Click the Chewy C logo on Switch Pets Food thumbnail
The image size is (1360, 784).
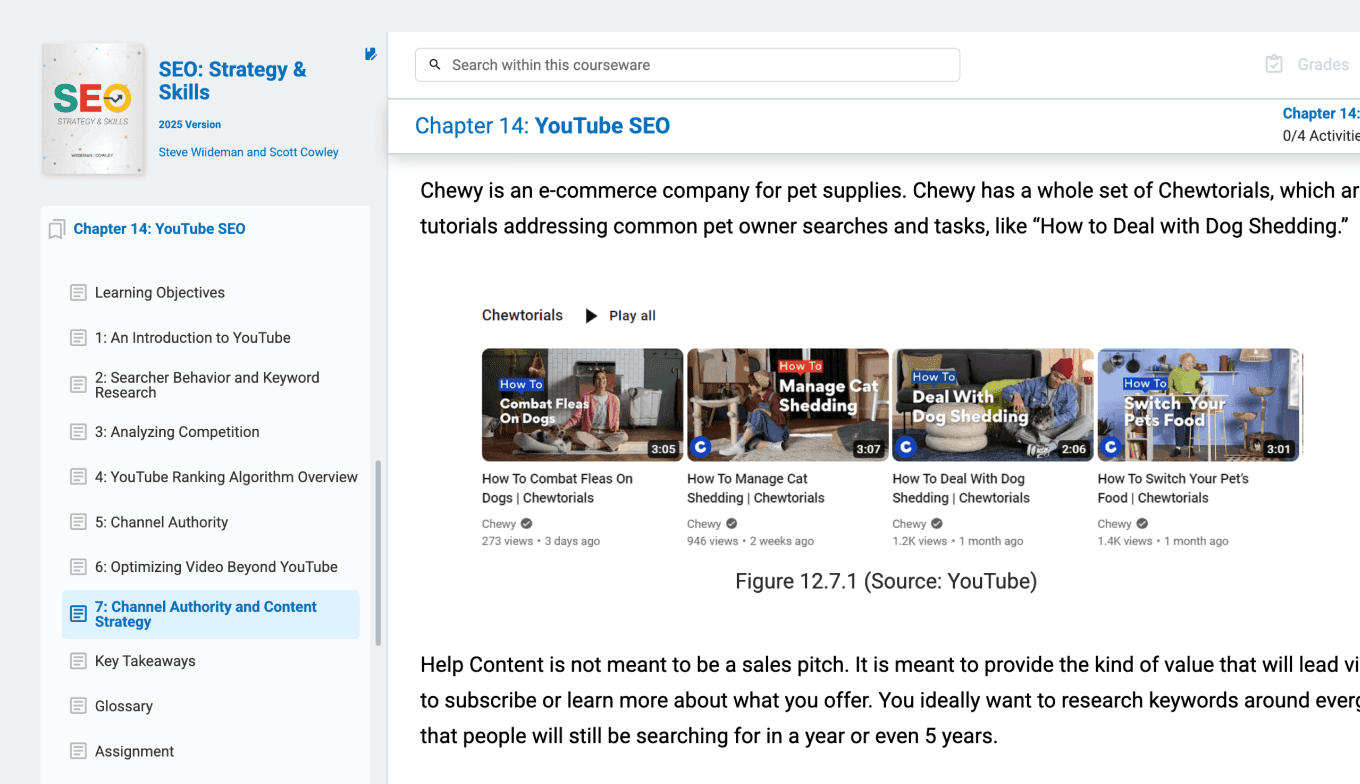point(1111,447)
